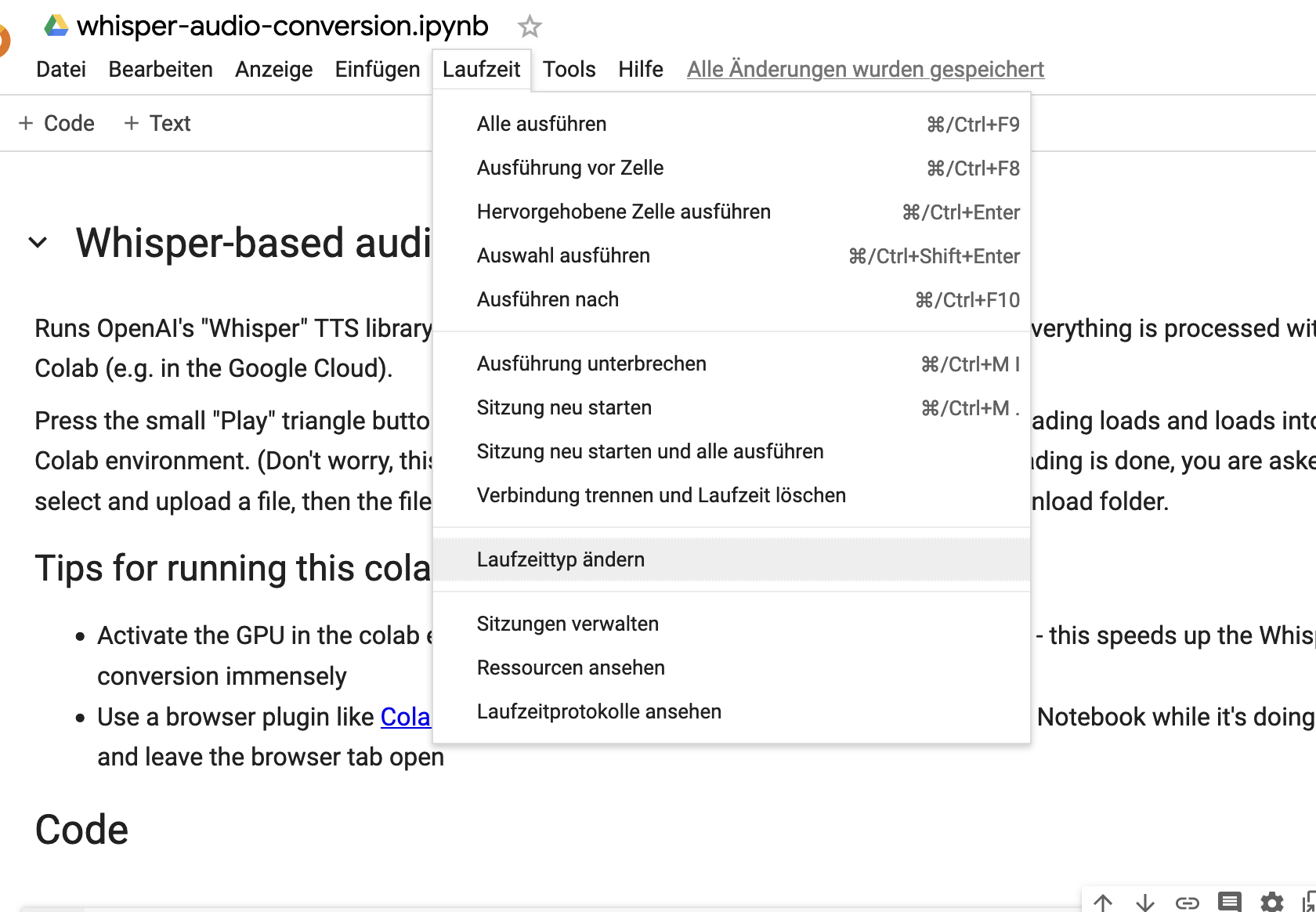The image size is (1316, 912).
Task: Click 'Alle Änderungen wurden gespeichert' link
Action: pos(866,69)
